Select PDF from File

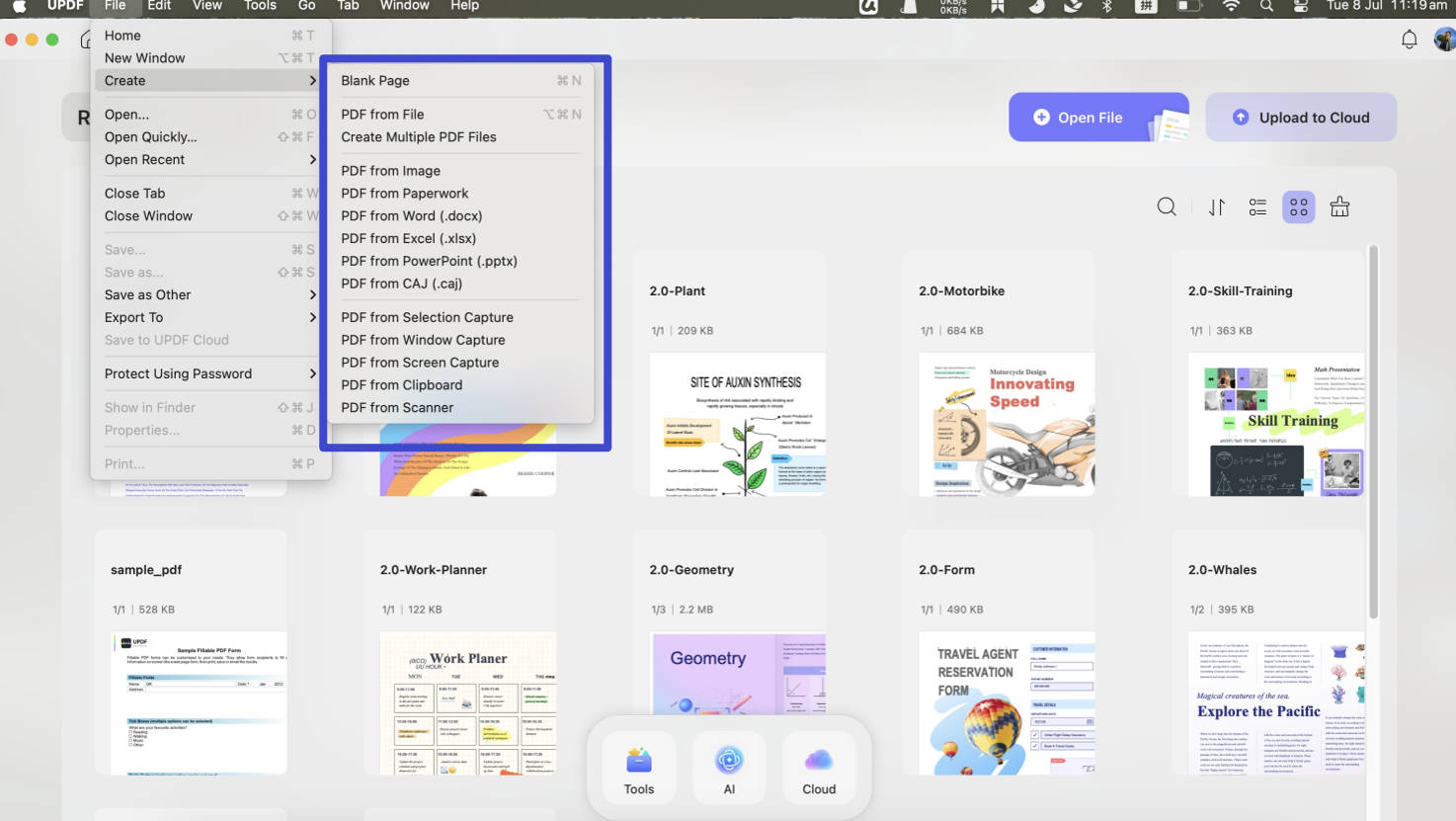point(460,115)
